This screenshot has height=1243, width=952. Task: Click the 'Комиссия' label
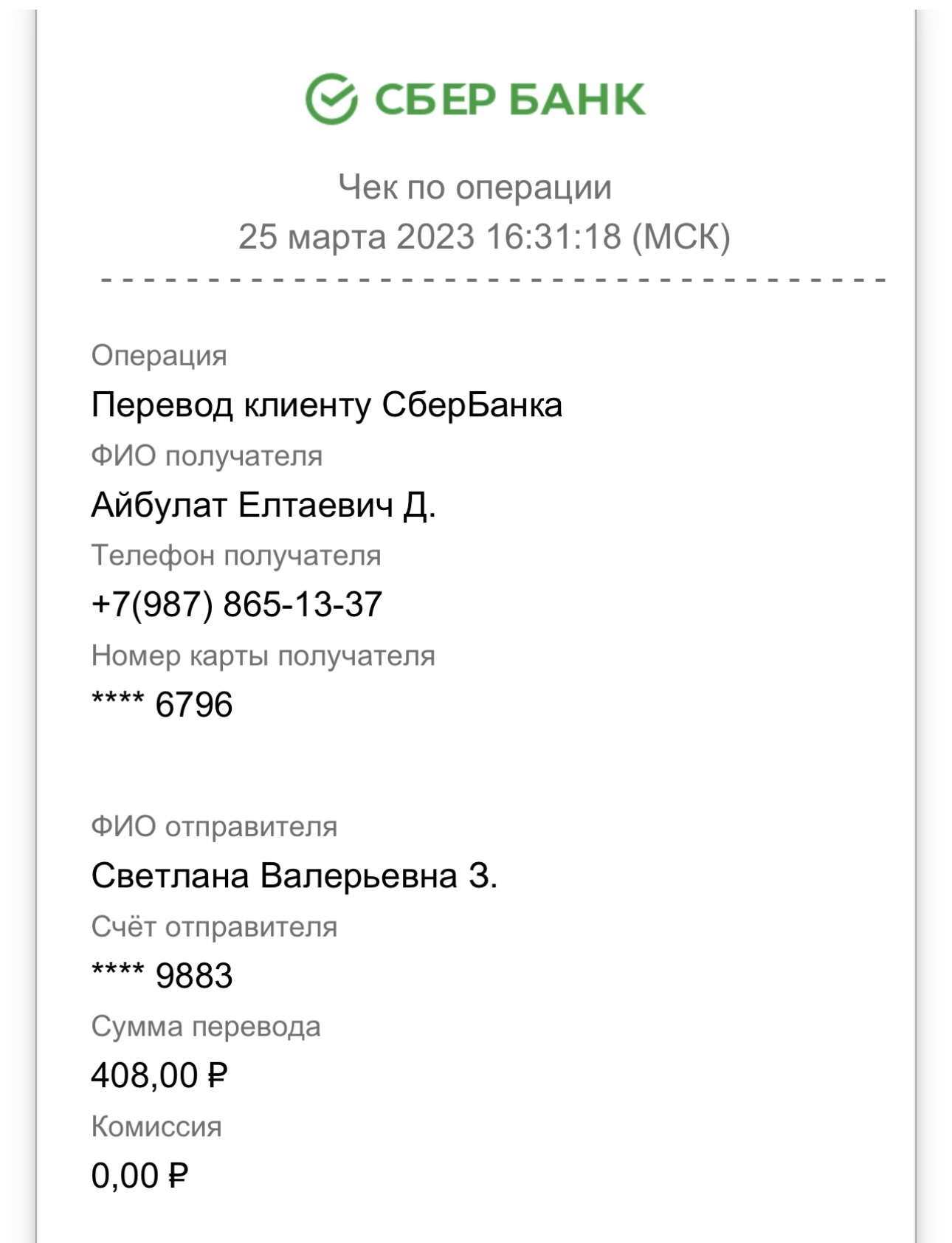click(156, 1127)
